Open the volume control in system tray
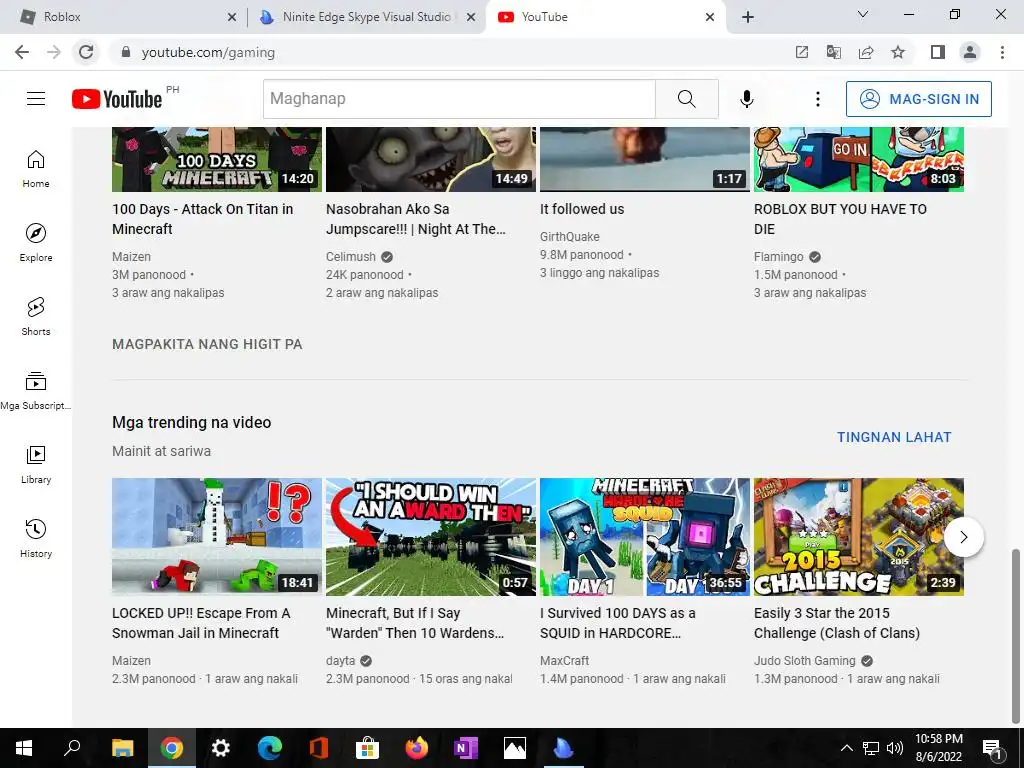The image size is (1024, 768). pos(895,748)
